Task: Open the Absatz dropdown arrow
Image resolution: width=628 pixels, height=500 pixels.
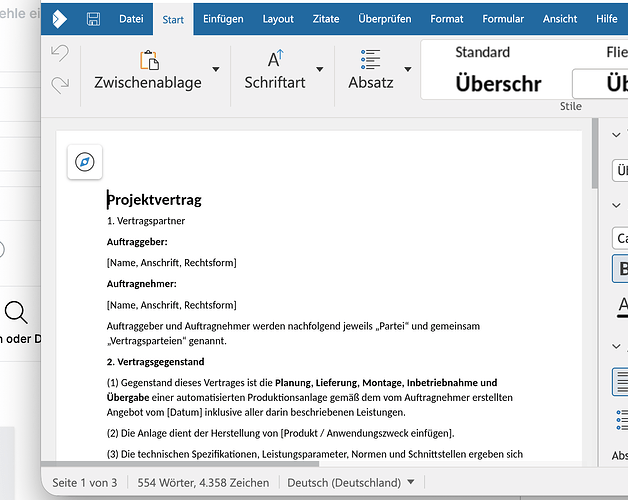Action: point(408,69)
